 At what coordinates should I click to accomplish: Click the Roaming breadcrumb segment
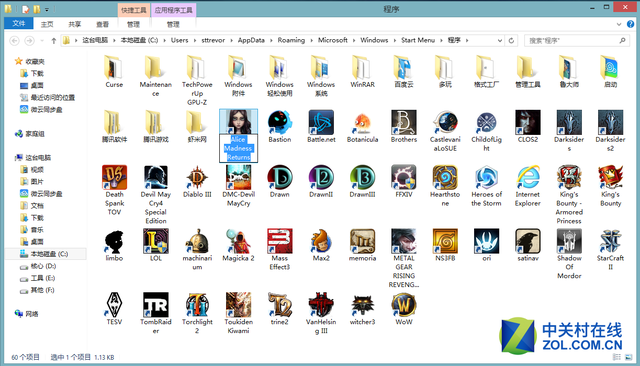tap(291, 40)
